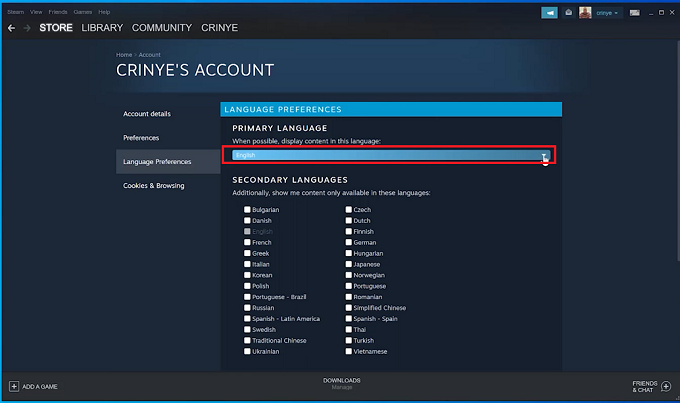
Task: Check the French language box
Action: (x=247, y=242)
